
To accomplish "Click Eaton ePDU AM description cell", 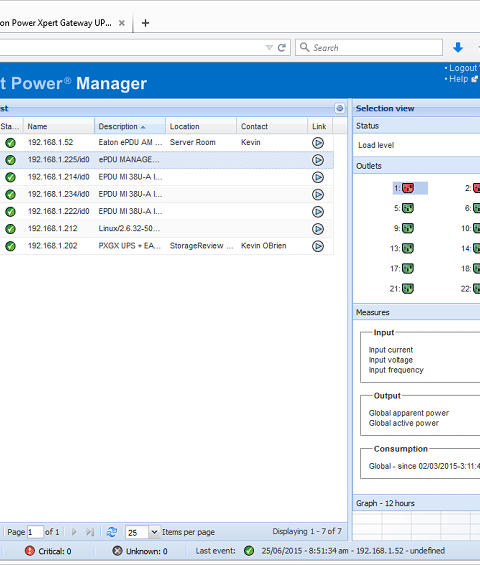I will pos(130,142).
